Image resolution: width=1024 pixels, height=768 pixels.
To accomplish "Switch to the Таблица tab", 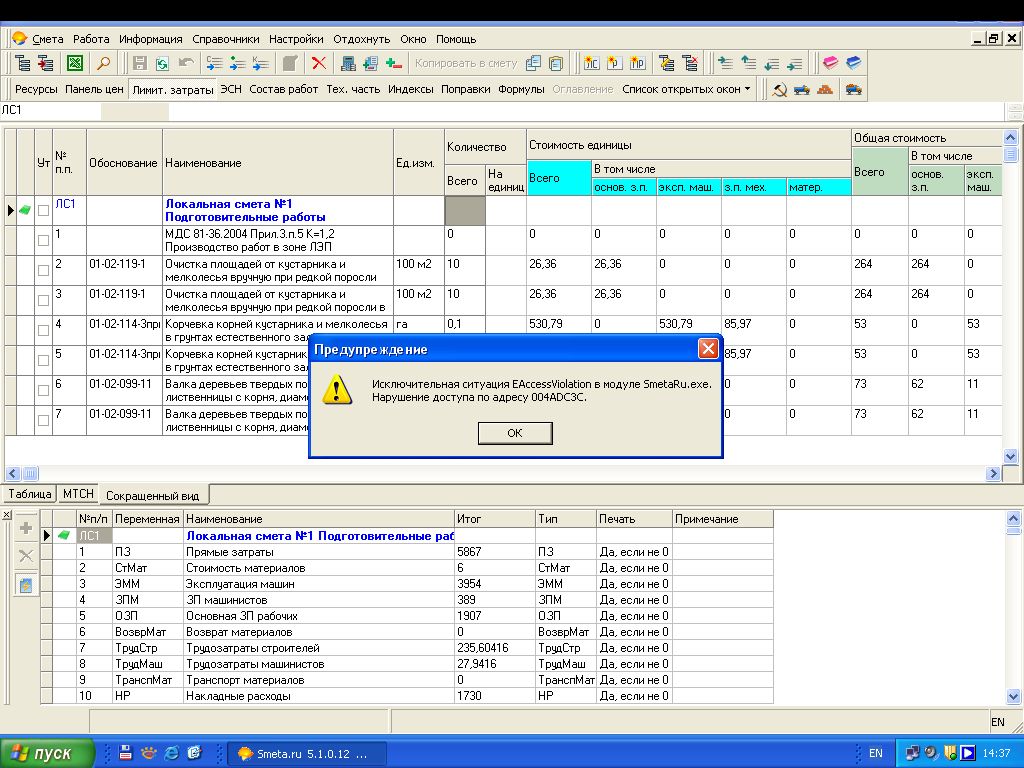I will point(29,494).
